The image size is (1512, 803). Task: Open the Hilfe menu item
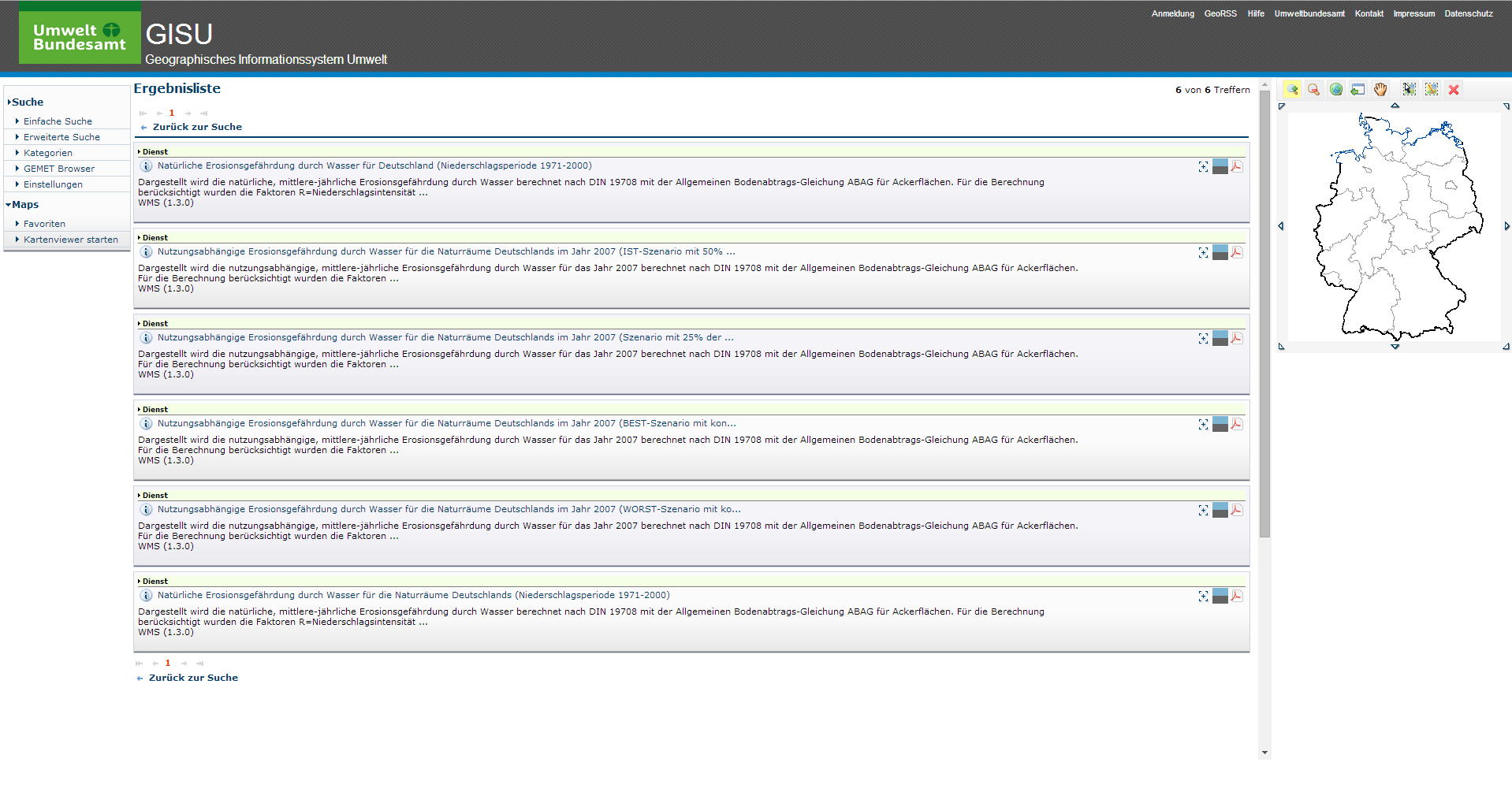pos(1255,14)
